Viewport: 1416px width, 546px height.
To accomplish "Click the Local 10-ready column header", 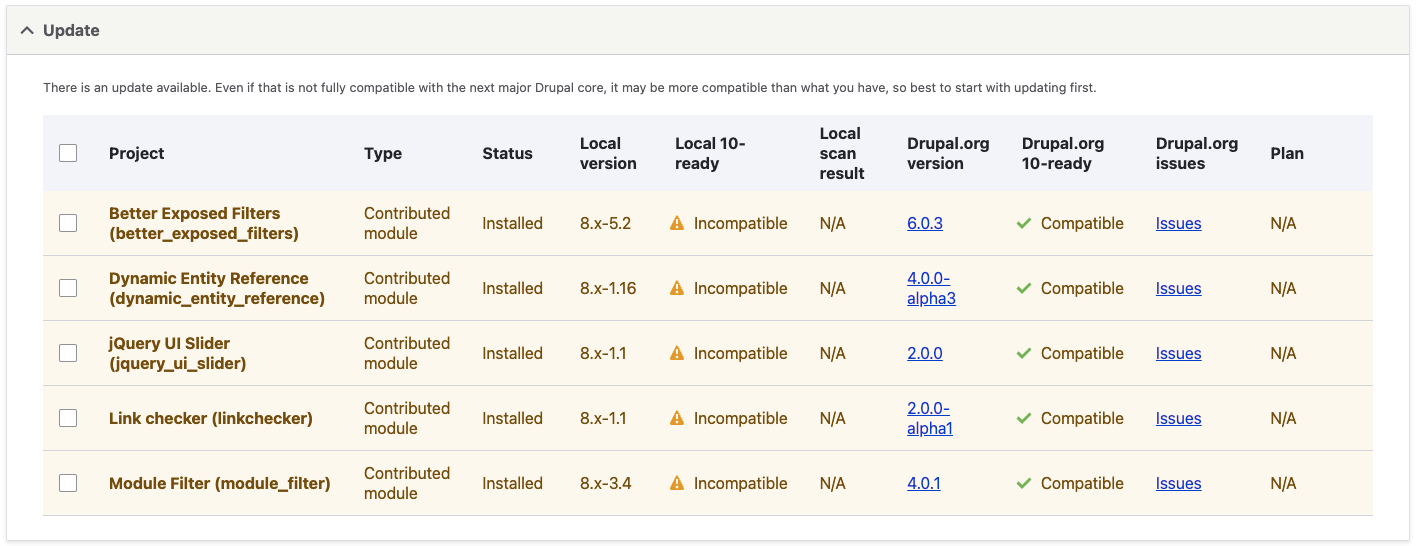I will coord(710,153).
